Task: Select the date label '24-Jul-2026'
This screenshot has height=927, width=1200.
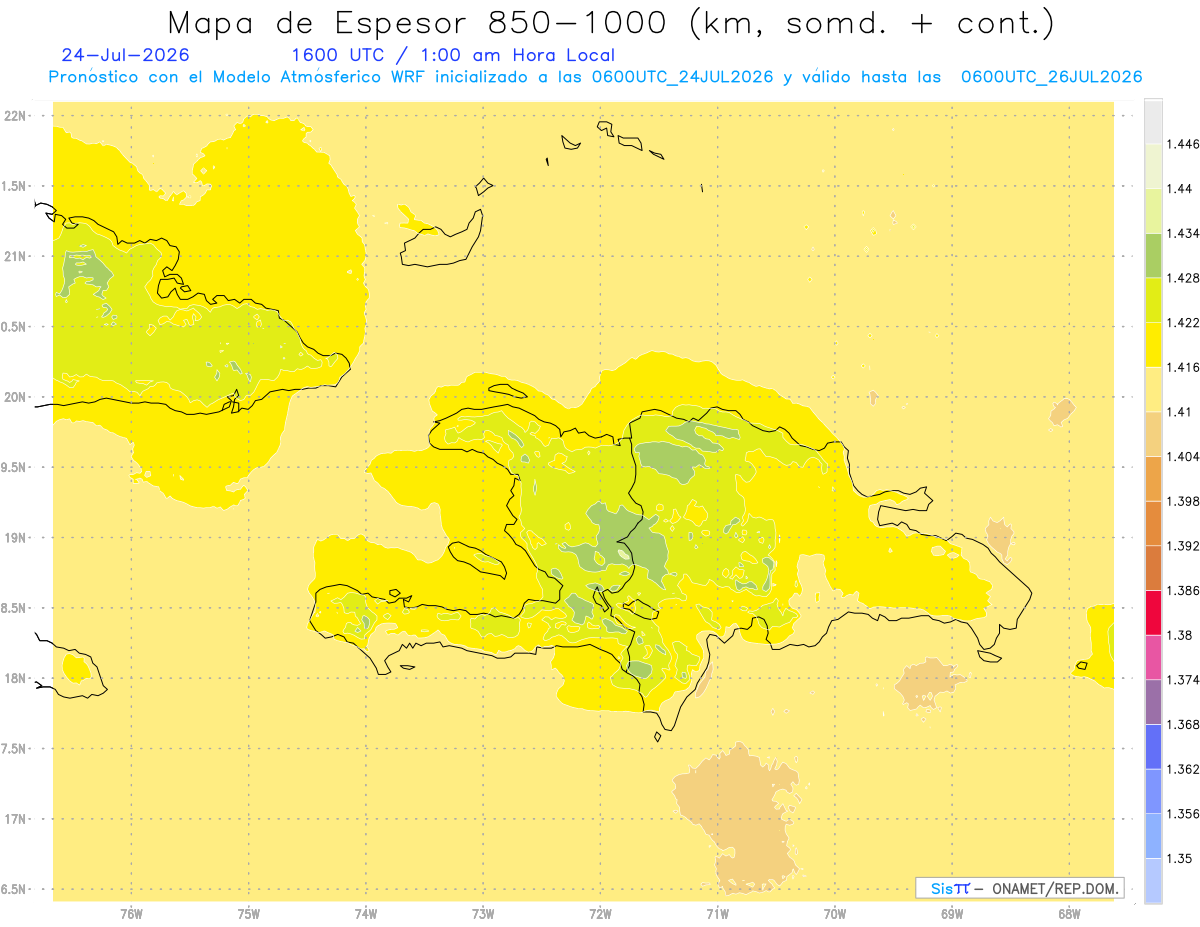Action: point(125,55)
